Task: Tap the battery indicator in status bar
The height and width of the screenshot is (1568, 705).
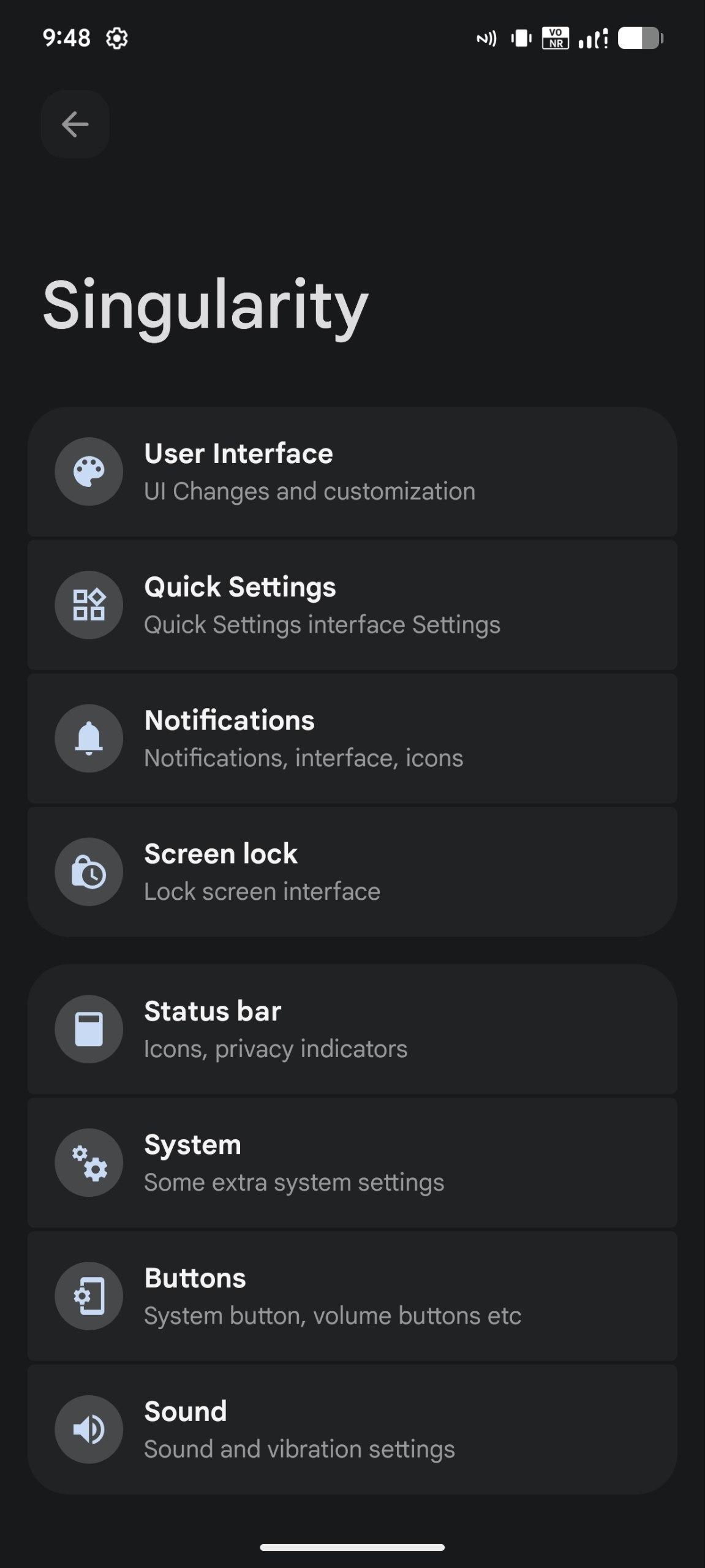Action: pyautogui.click(x=640, y=39)
